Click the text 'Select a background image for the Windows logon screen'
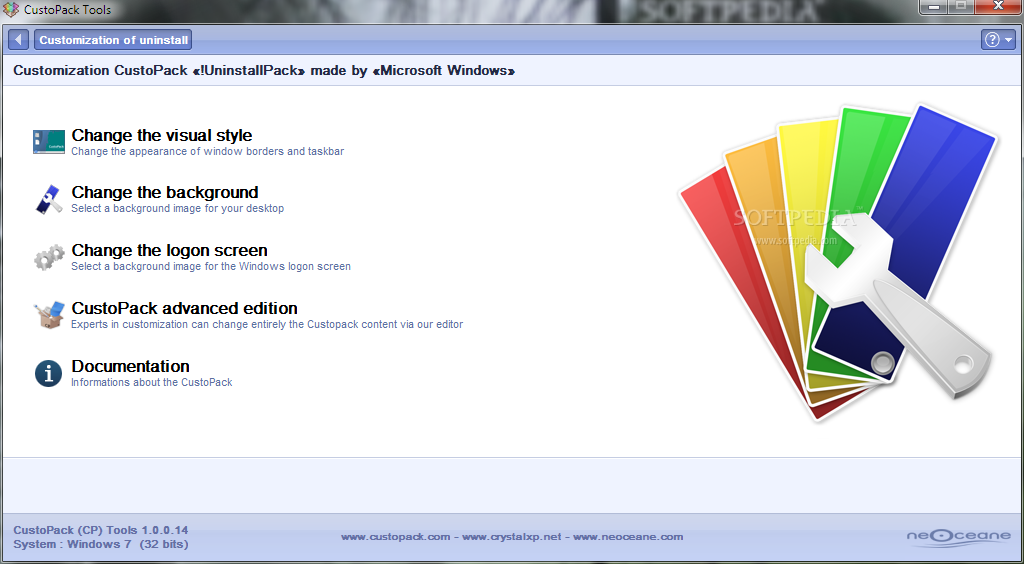Viewport: 1024px width, 564px height. tap(210, 266)
